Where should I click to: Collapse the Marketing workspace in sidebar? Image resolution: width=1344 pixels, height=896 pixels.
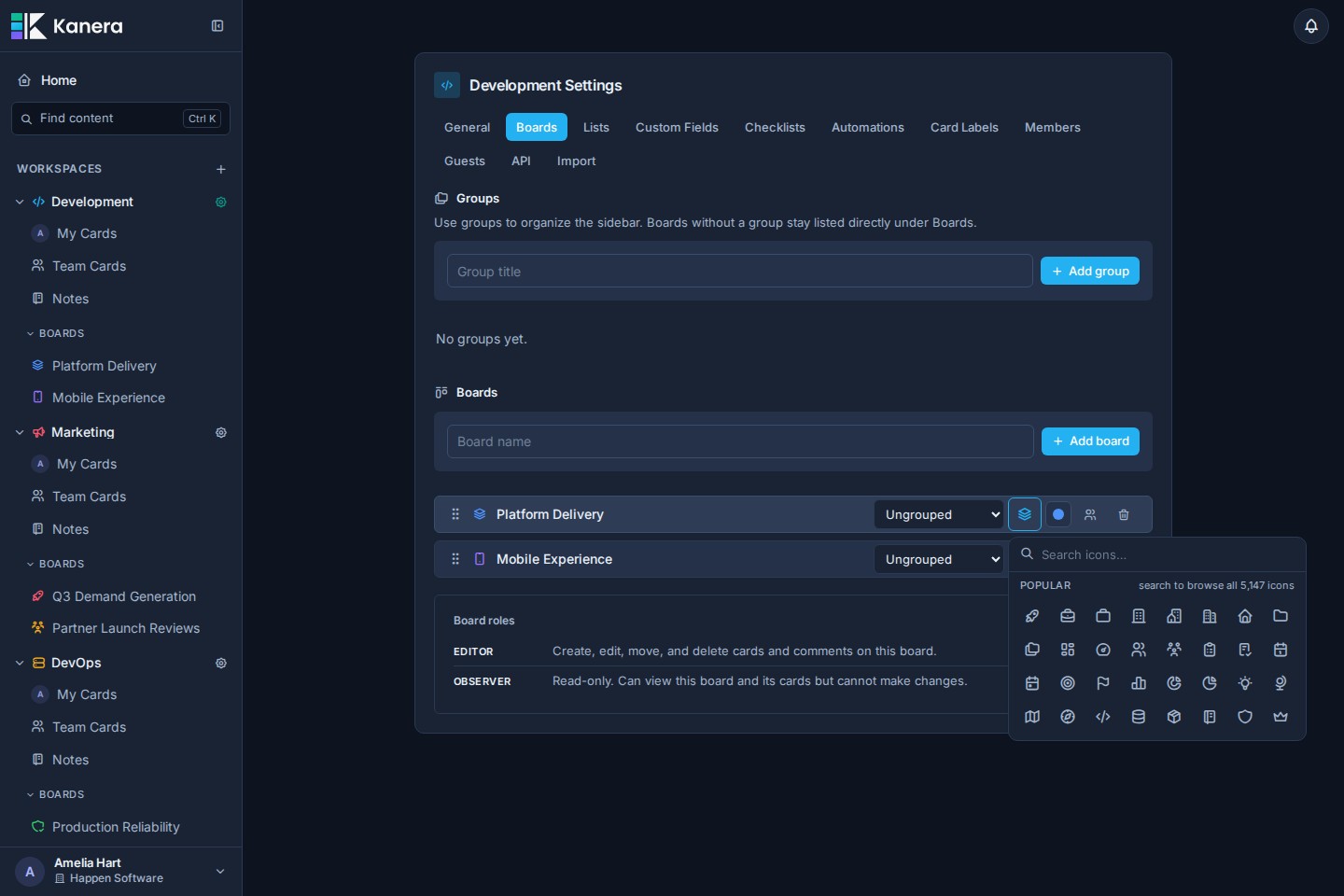[20, 432]
